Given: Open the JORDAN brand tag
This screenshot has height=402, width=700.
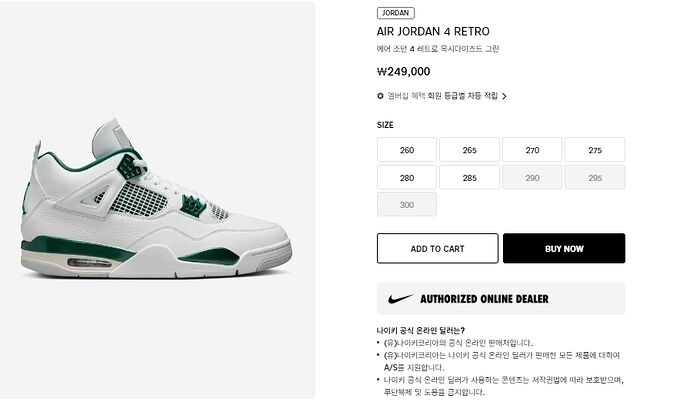Looking at the screenshot, I should tap(396, 13).
